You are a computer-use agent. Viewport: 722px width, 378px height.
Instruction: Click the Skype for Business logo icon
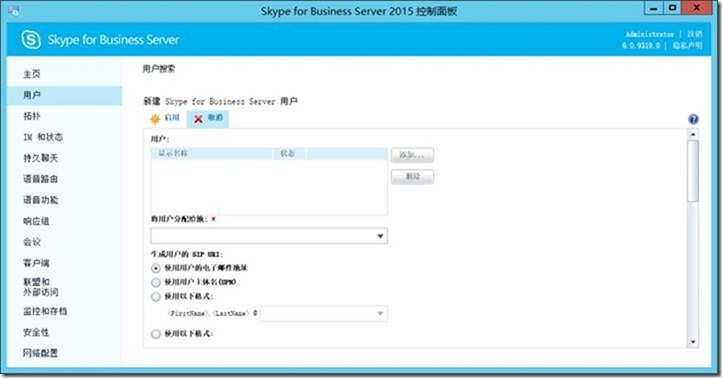(31, 40)
